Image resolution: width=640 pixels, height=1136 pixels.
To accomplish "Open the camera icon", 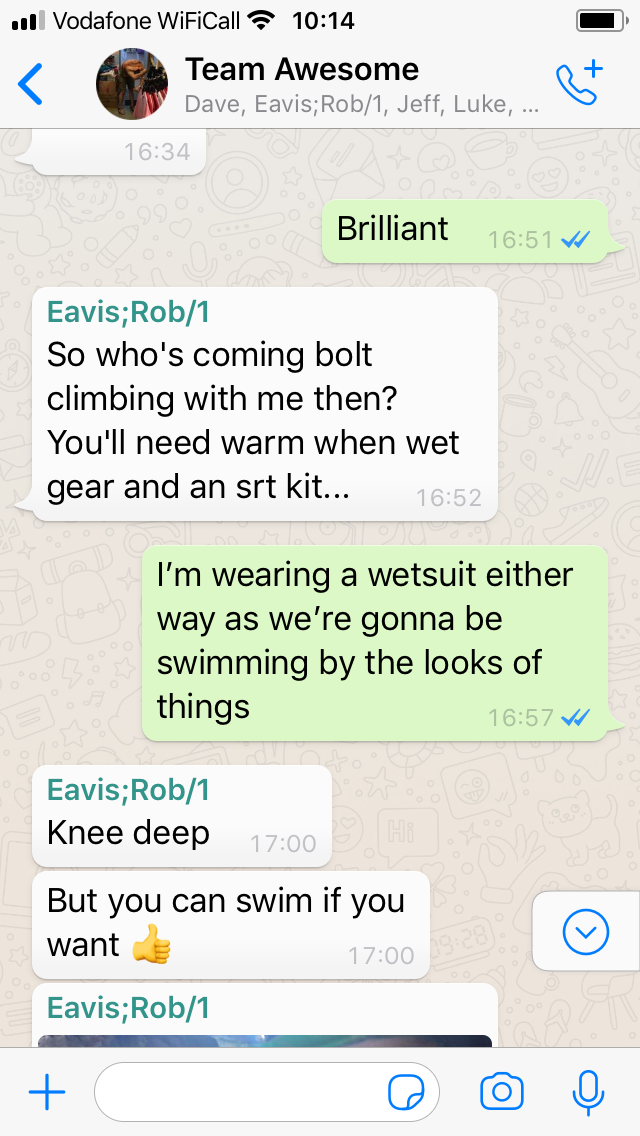I will tap(502, 1092).
